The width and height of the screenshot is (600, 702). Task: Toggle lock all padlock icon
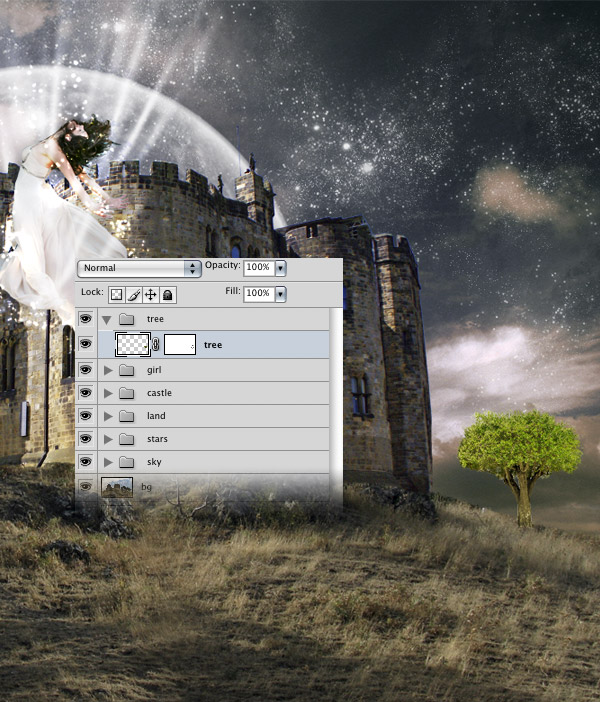click(x=167, y=295)
